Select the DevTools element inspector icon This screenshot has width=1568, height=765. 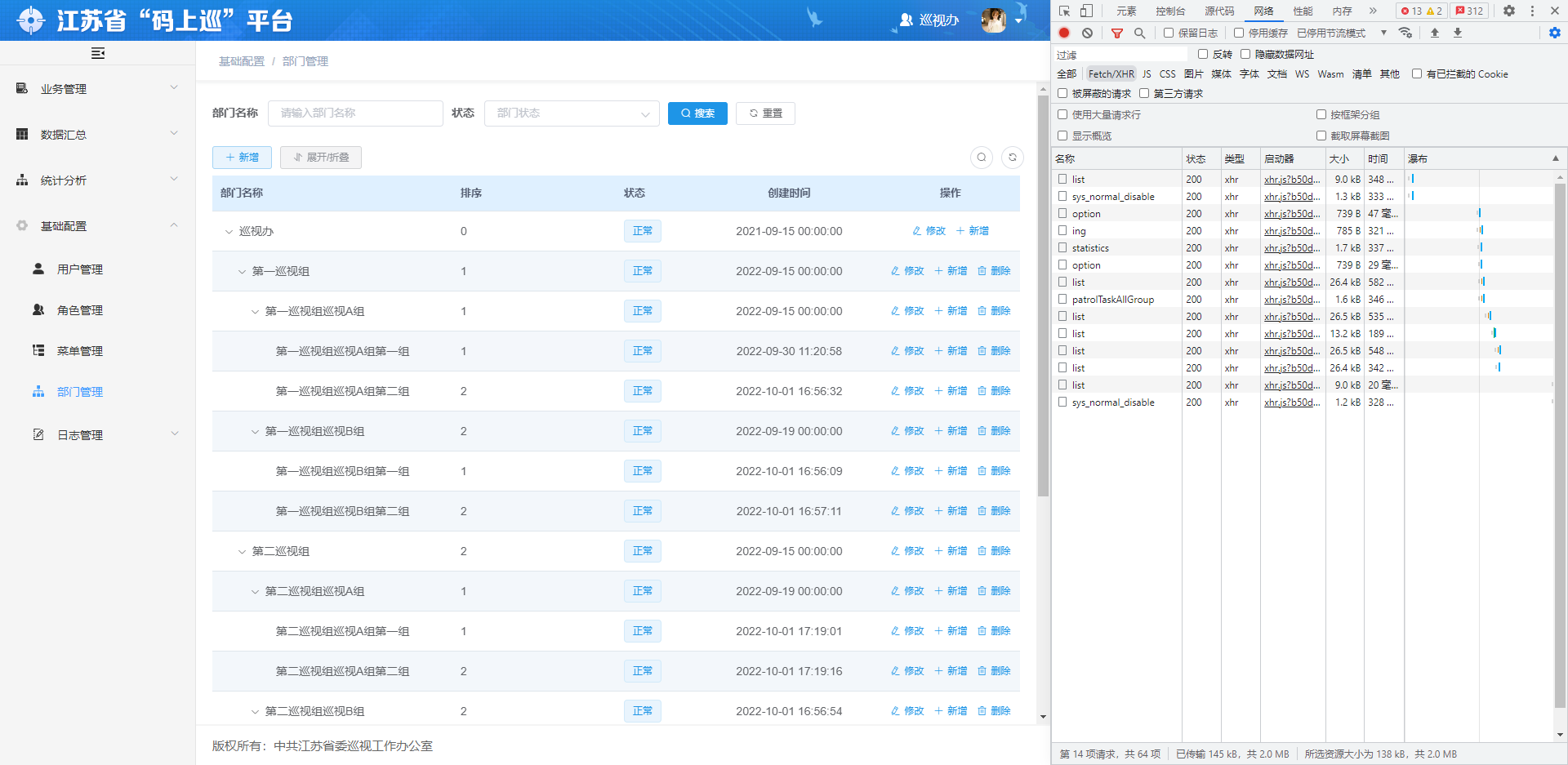coord(1064,11)
